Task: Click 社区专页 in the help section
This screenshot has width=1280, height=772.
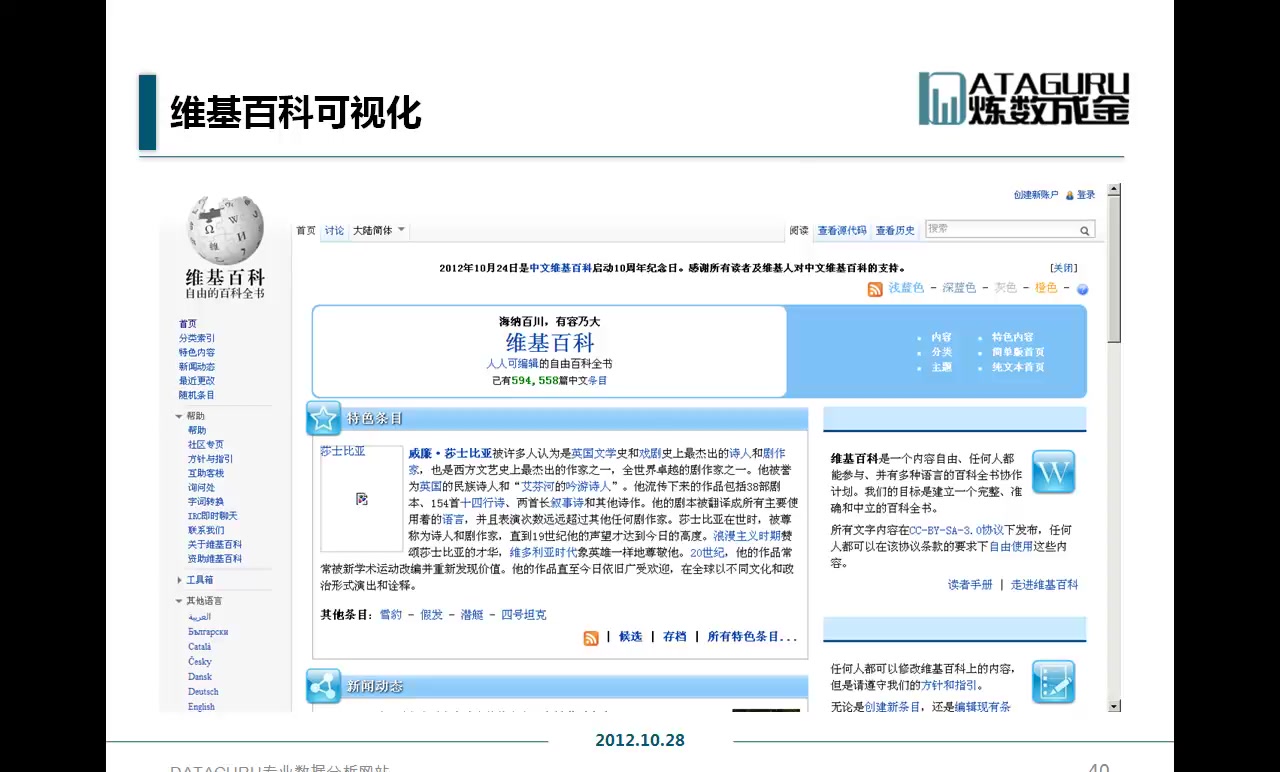Action: [206, 445]
